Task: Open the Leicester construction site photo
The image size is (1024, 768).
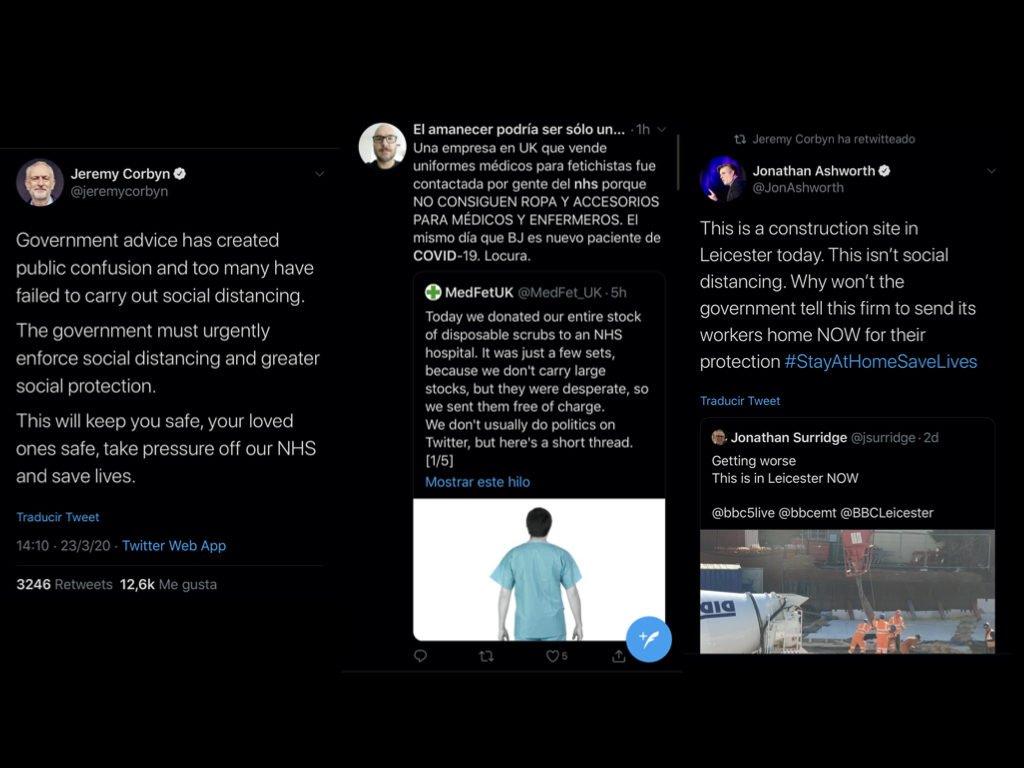Action: tap(847, 591)
